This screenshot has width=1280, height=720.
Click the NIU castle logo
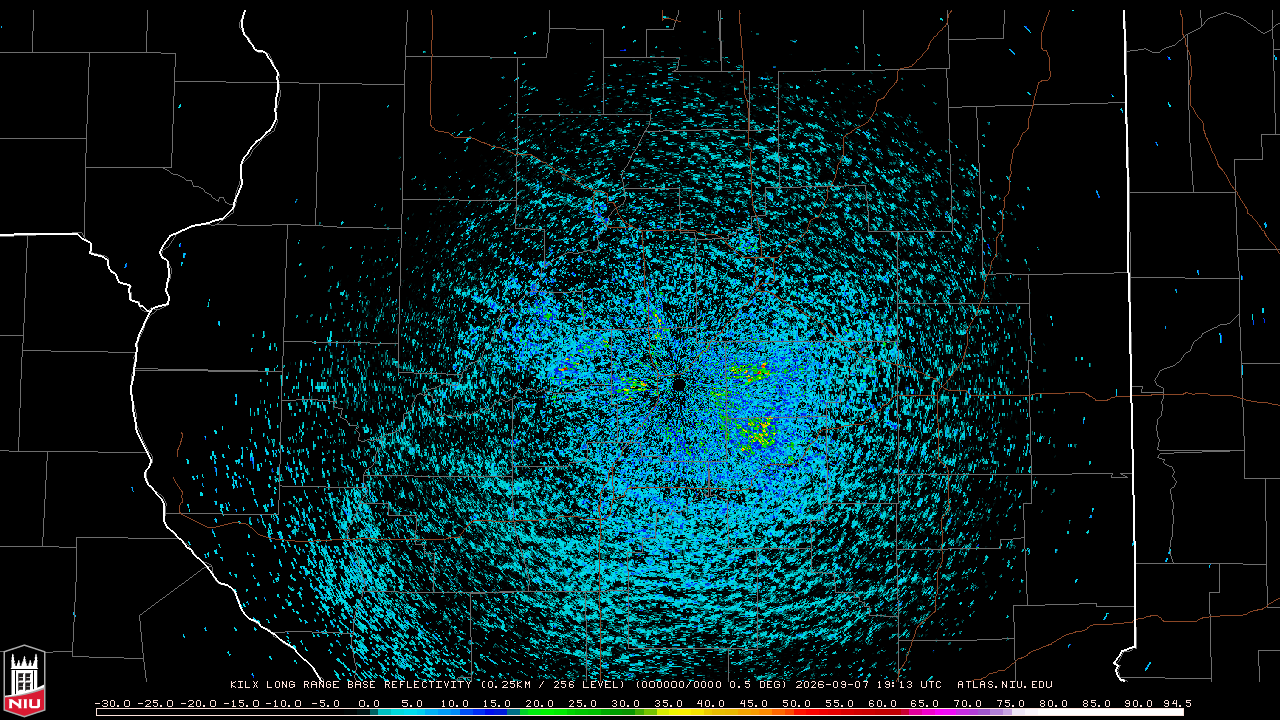24,683
